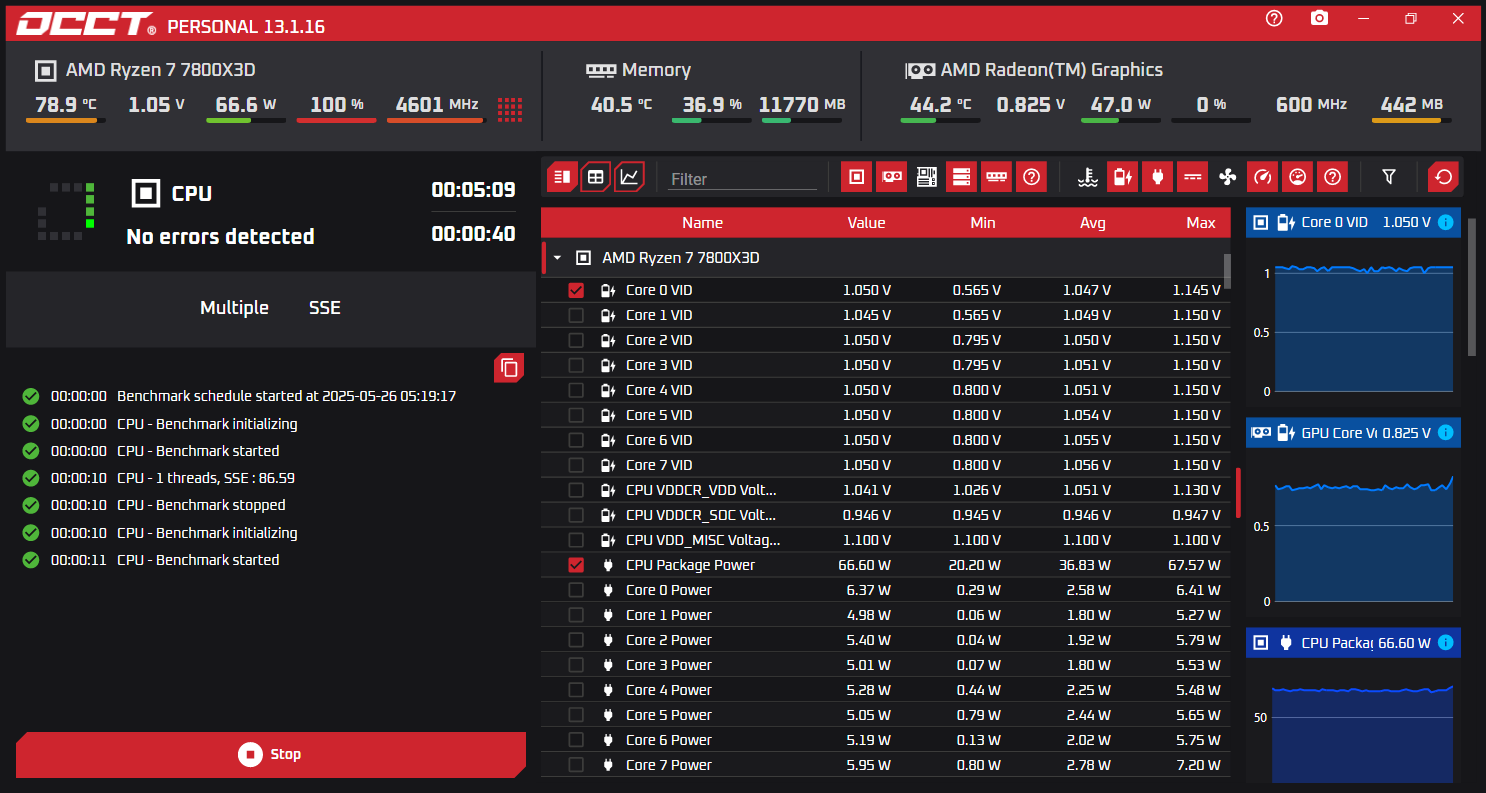The width and height of the screenshot is (1486, 793).
Task: Stop the running CPU benchmark
Action: [271, 754]
